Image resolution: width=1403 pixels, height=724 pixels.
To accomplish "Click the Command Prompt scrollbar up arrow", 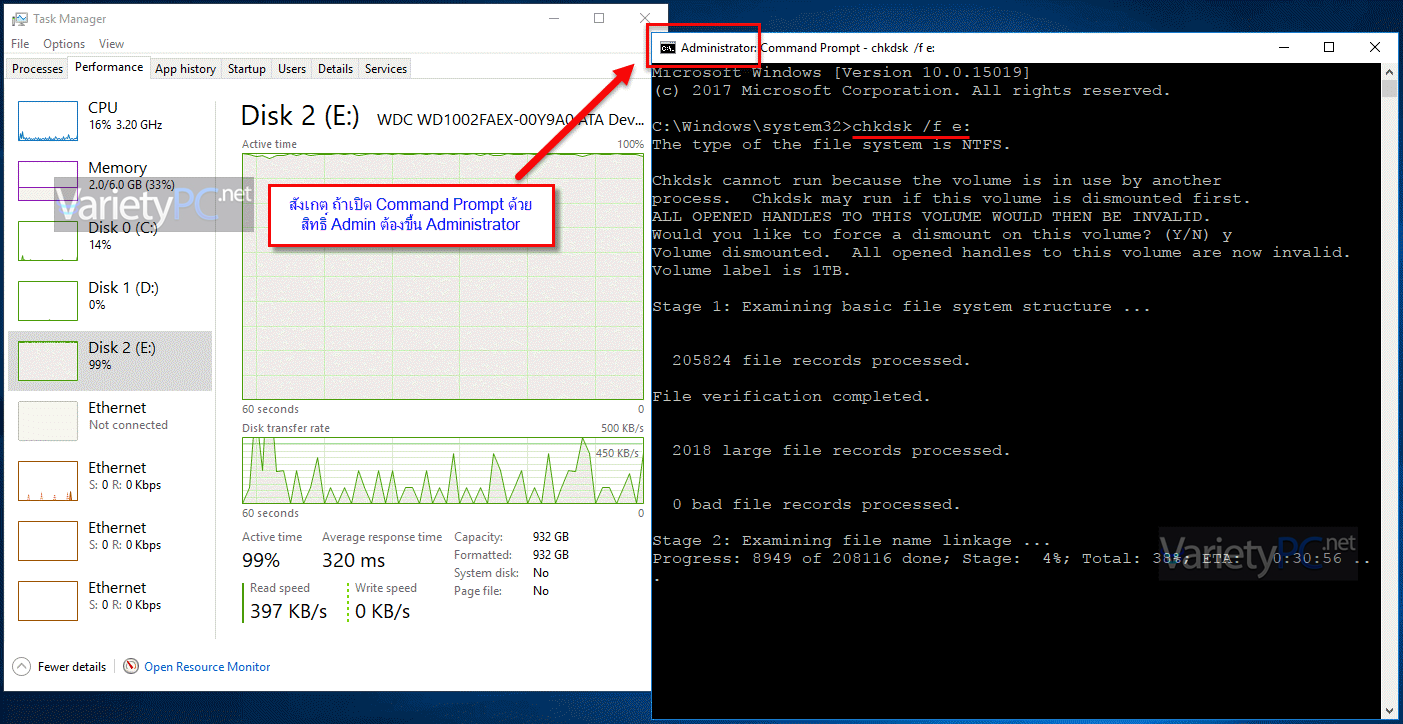I will click(x=1389, y=72).
